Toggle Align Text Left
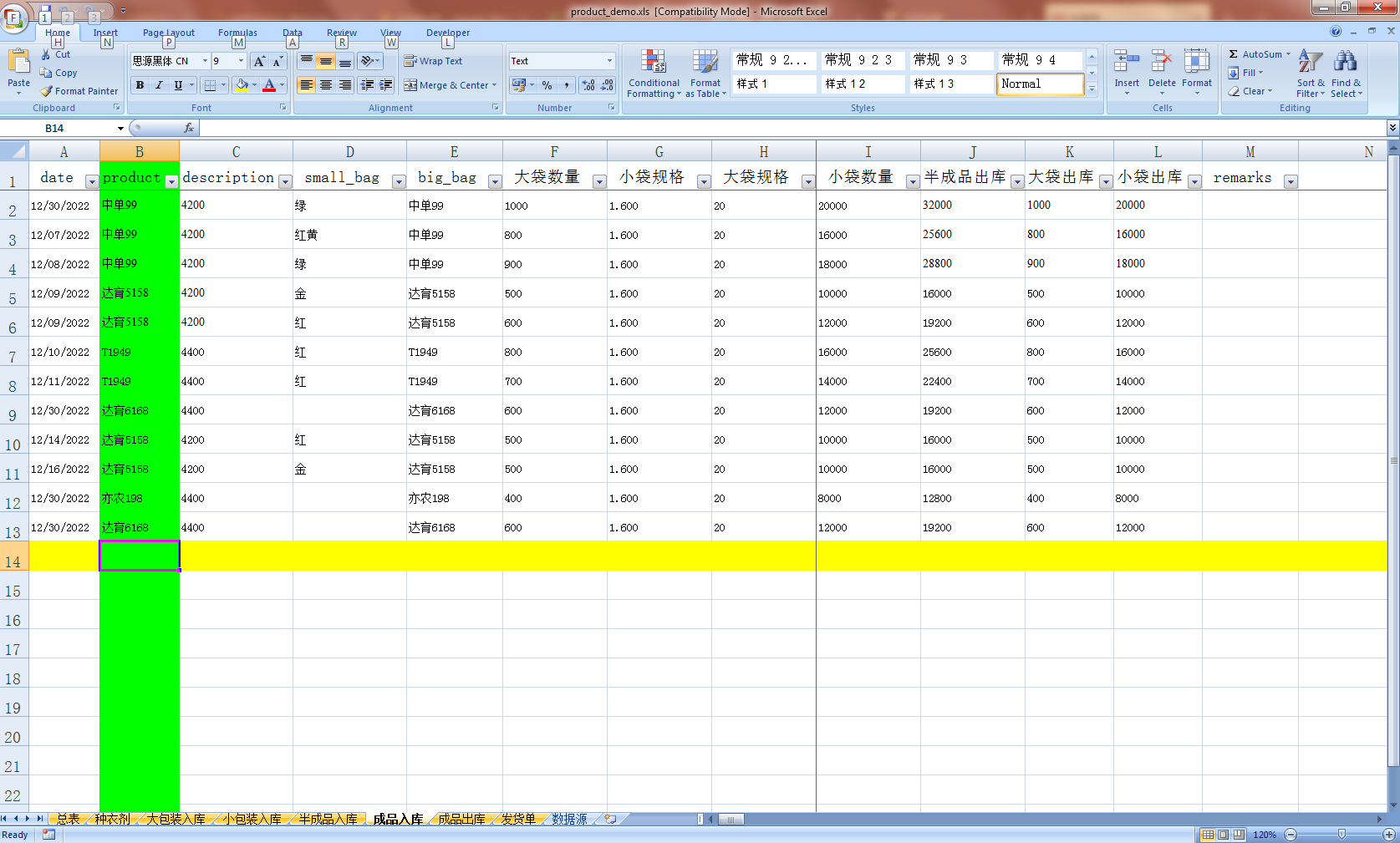This screenshot has height=843, width=1400. (307, 85)
